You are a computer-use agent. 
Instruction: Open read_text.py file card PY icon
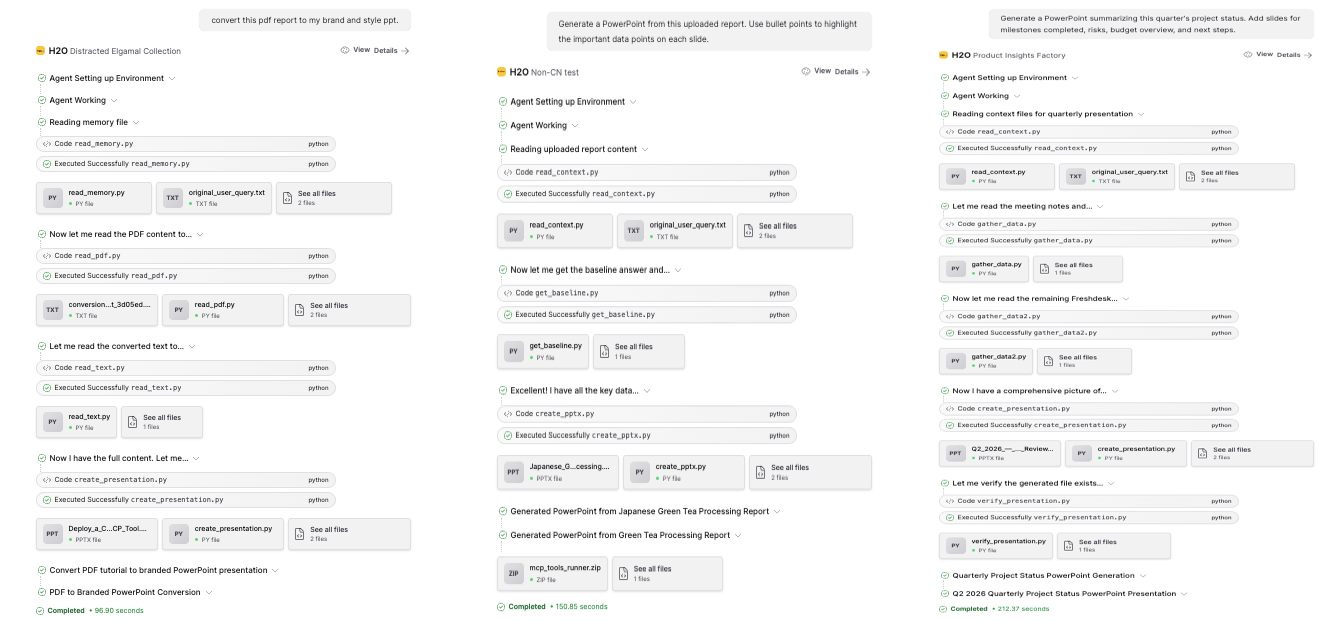click(x=53, y=422)
